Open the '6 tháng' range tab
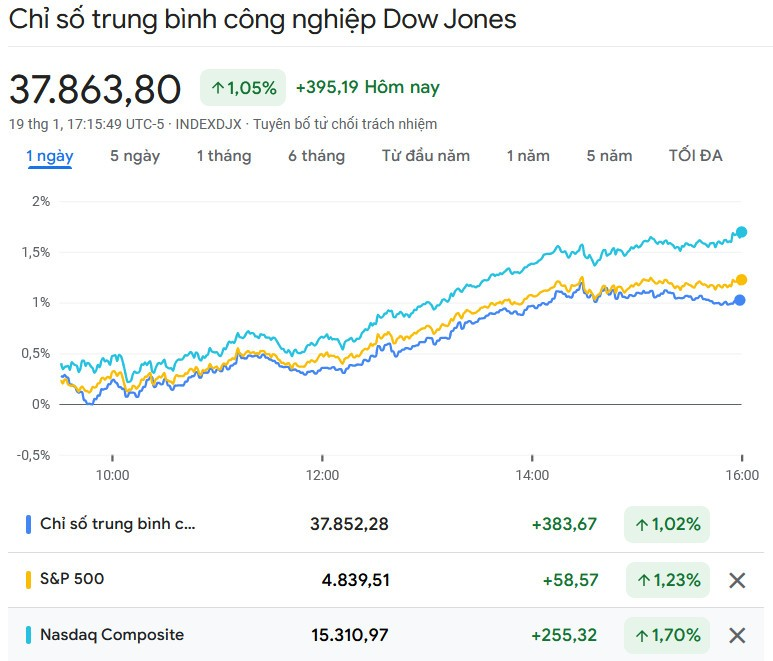Screen dimensions: 773x661 click(x=316, y=156)
